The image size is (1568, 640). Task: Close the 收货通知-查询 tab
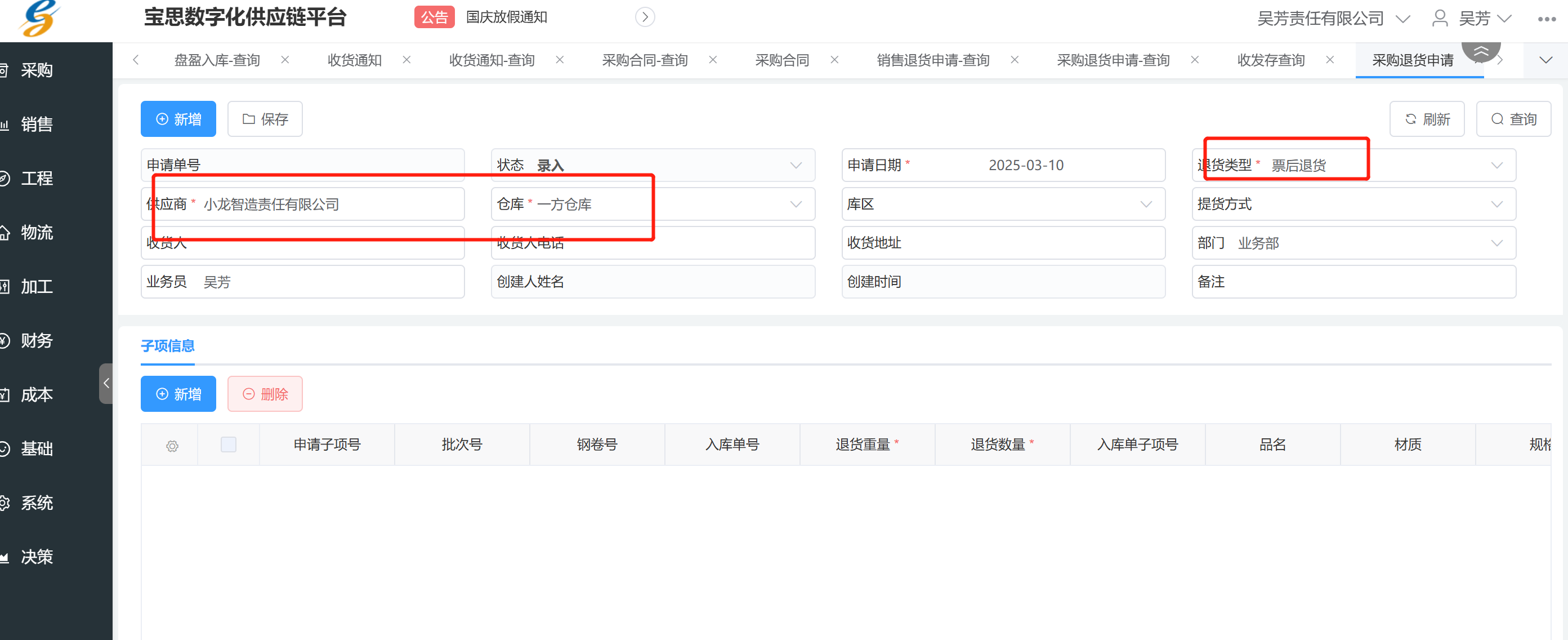560,60
